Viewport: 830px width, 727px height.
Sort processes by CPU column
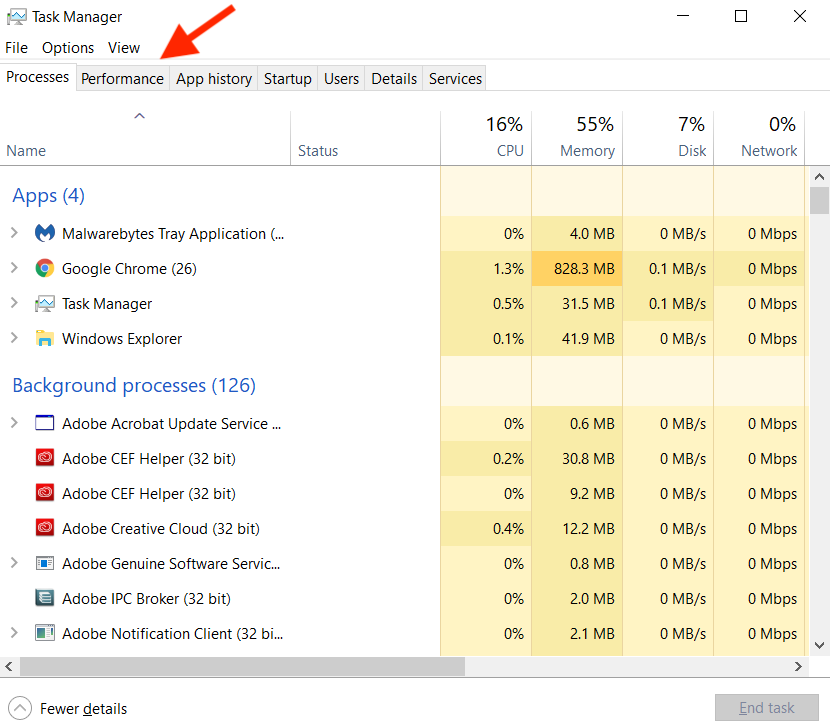click(x=486, y=138)
